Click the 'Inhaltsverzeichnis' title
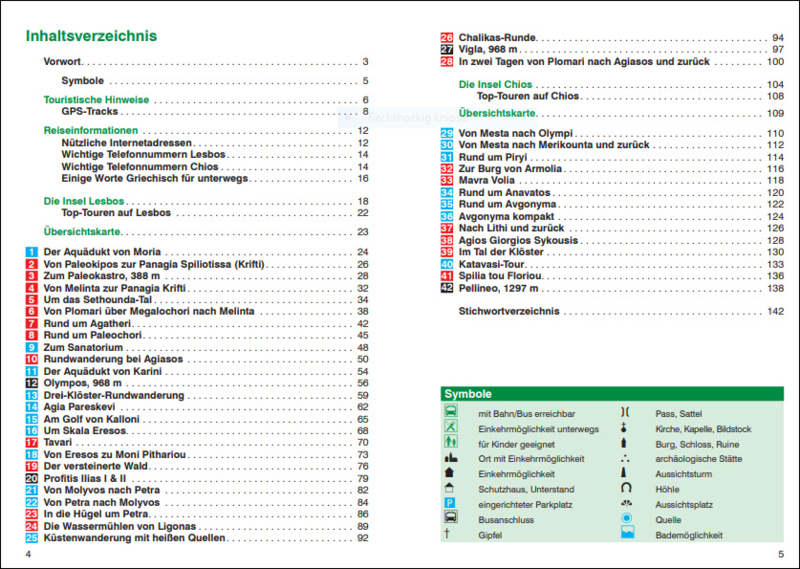This screenshot has width=800, height=569. click(x=91, y=36)
